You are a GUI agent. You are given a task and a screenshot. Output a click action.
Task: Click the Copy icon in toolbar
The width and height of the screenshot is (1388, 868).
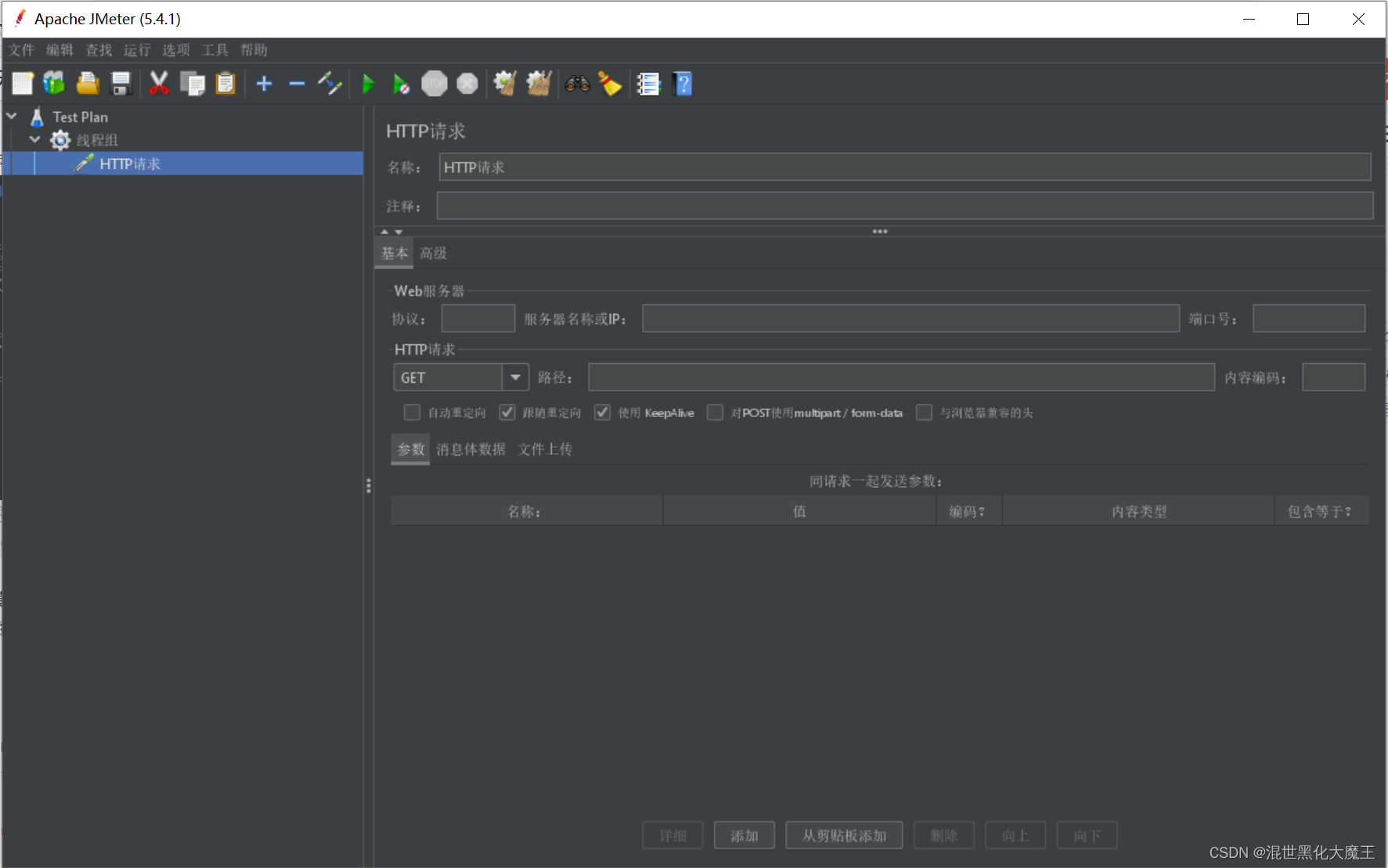click(192, 83)
